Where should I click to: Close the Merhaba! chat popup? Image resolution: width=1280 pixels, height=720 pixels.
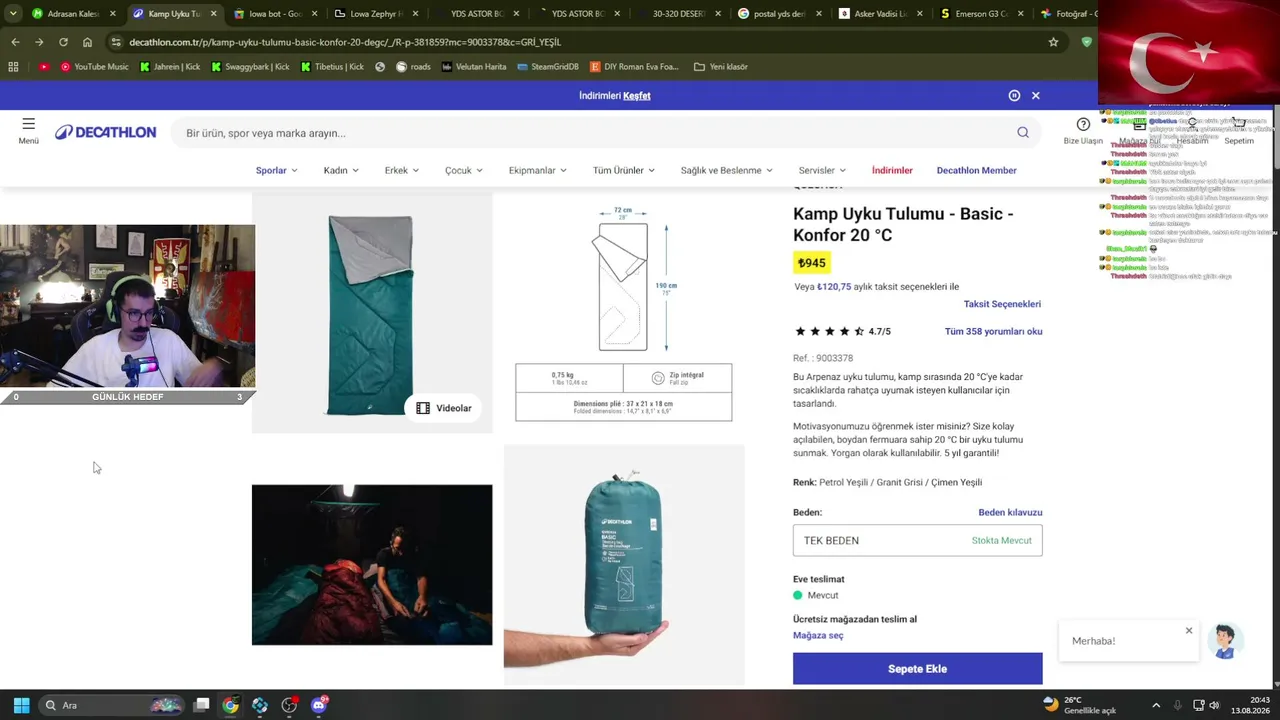click(x=1189, y=630)
